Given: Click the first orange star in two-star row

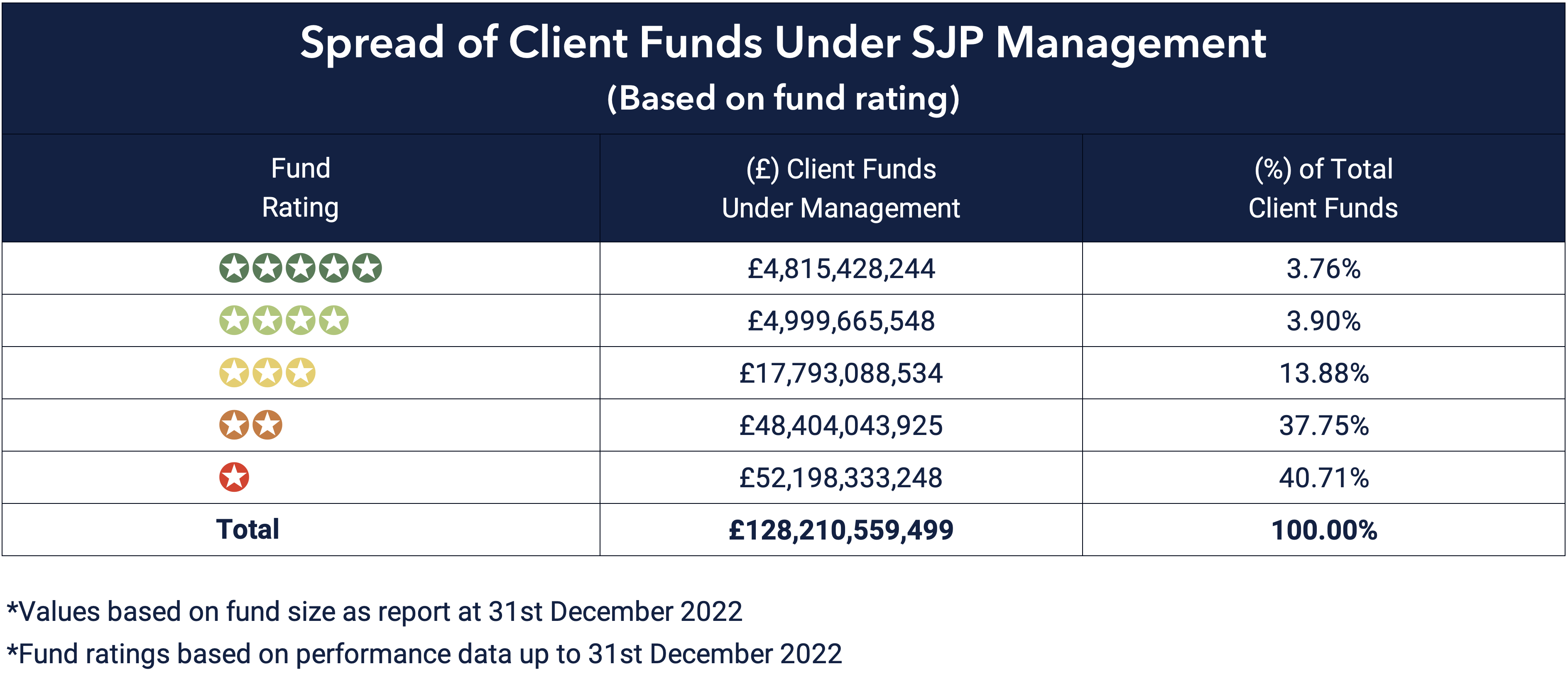Looking at the screenshot, I should pyautogui.click(x=234, y=425).
